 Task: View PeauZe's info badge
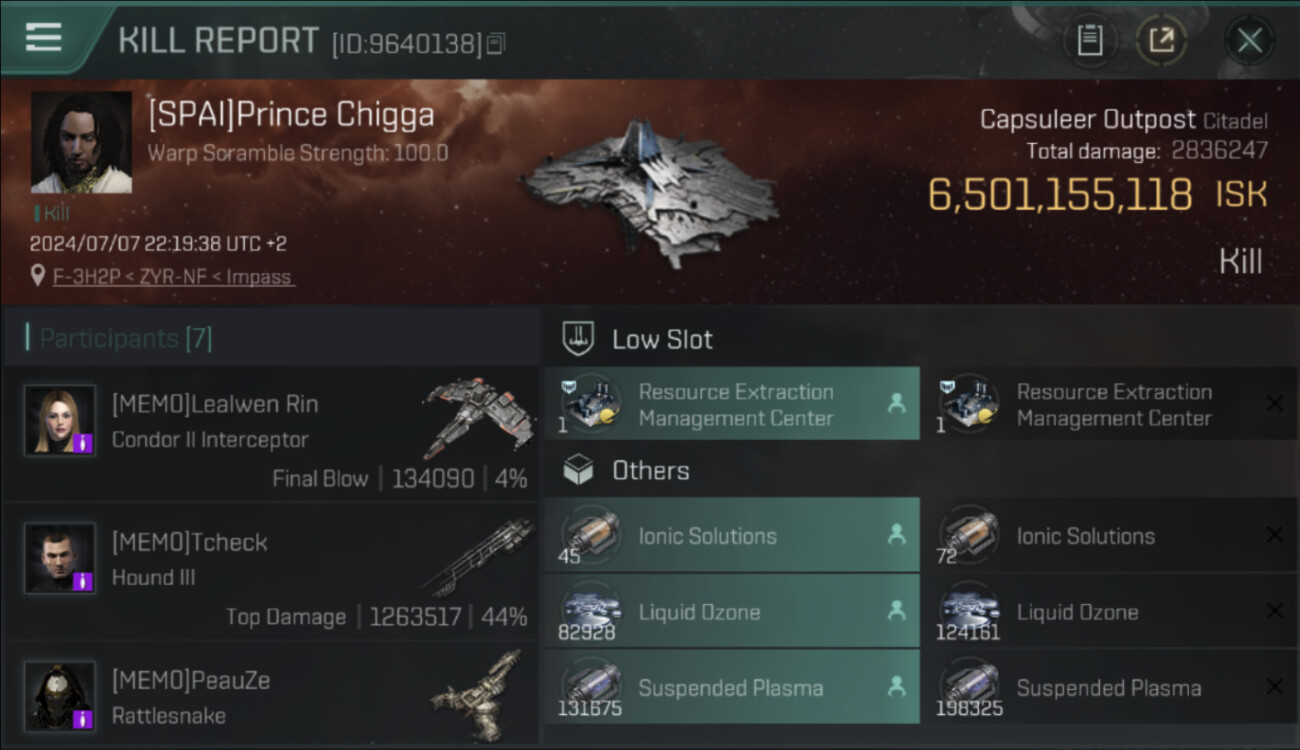tap(83, 718)
